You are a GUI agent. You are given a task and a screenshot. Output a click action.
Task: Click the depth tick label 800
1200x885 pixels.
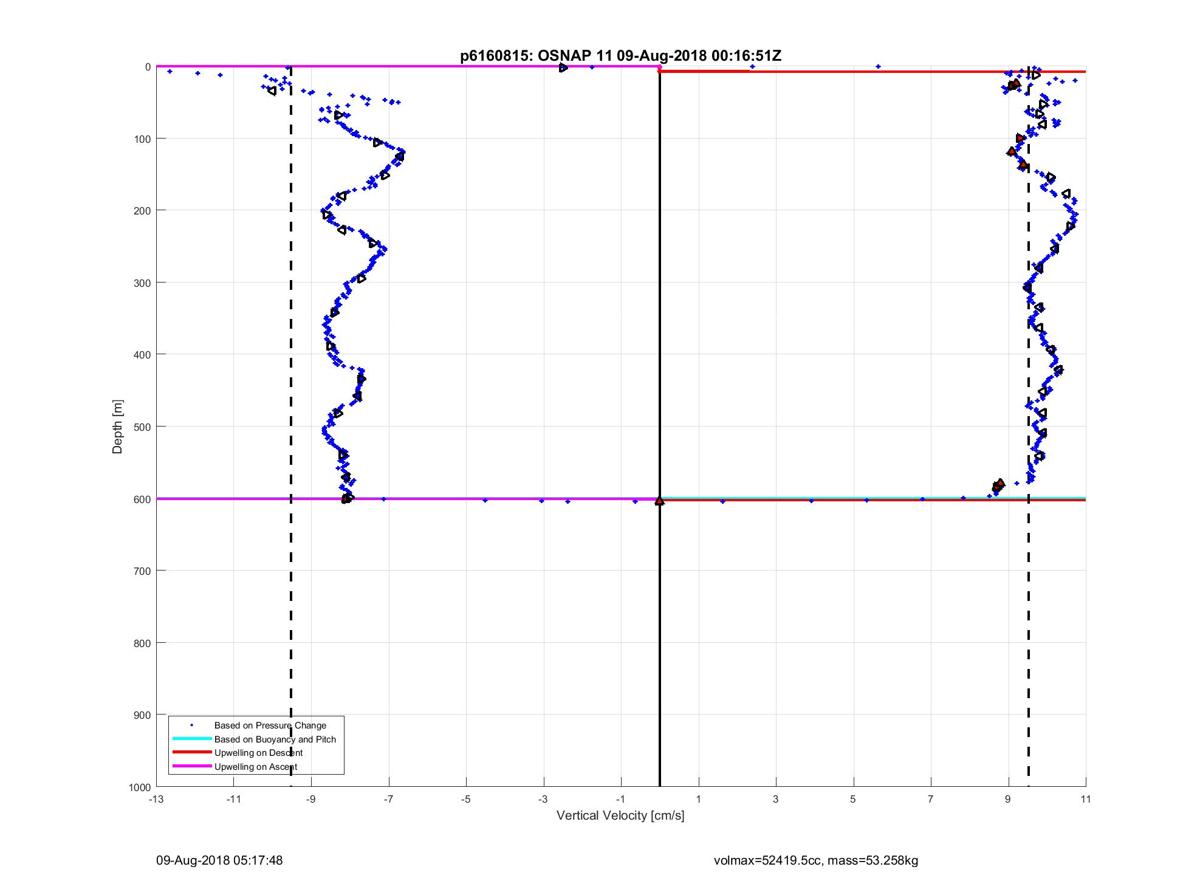tap(141, 643)
